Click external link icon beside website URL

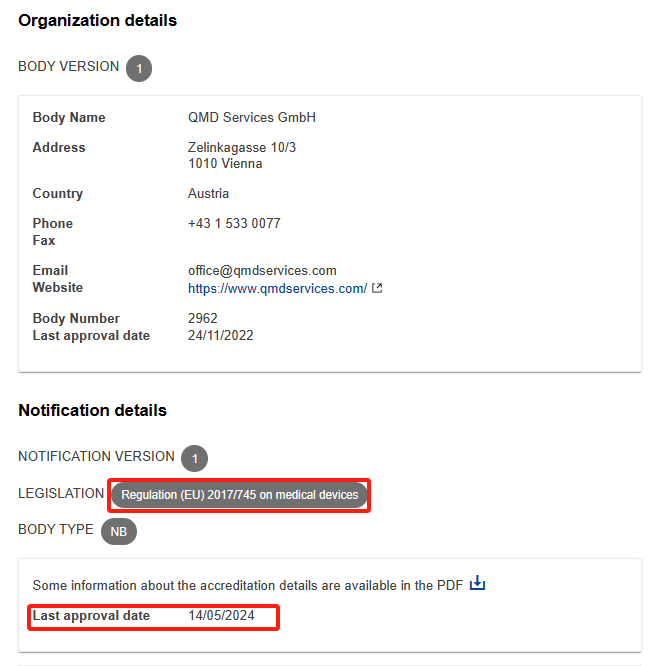(x=377, y=288)
